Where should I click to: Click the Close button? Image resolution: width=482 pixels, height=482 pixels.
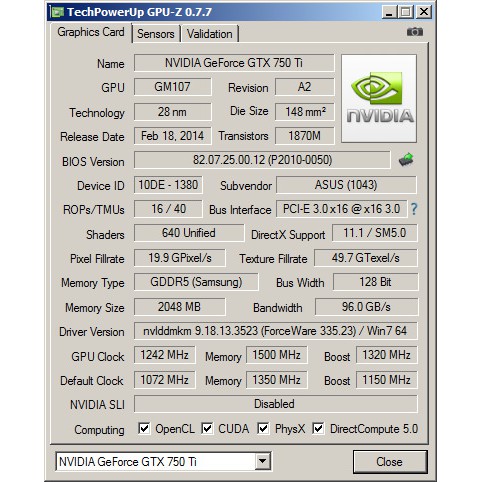[x=389, y=462]
